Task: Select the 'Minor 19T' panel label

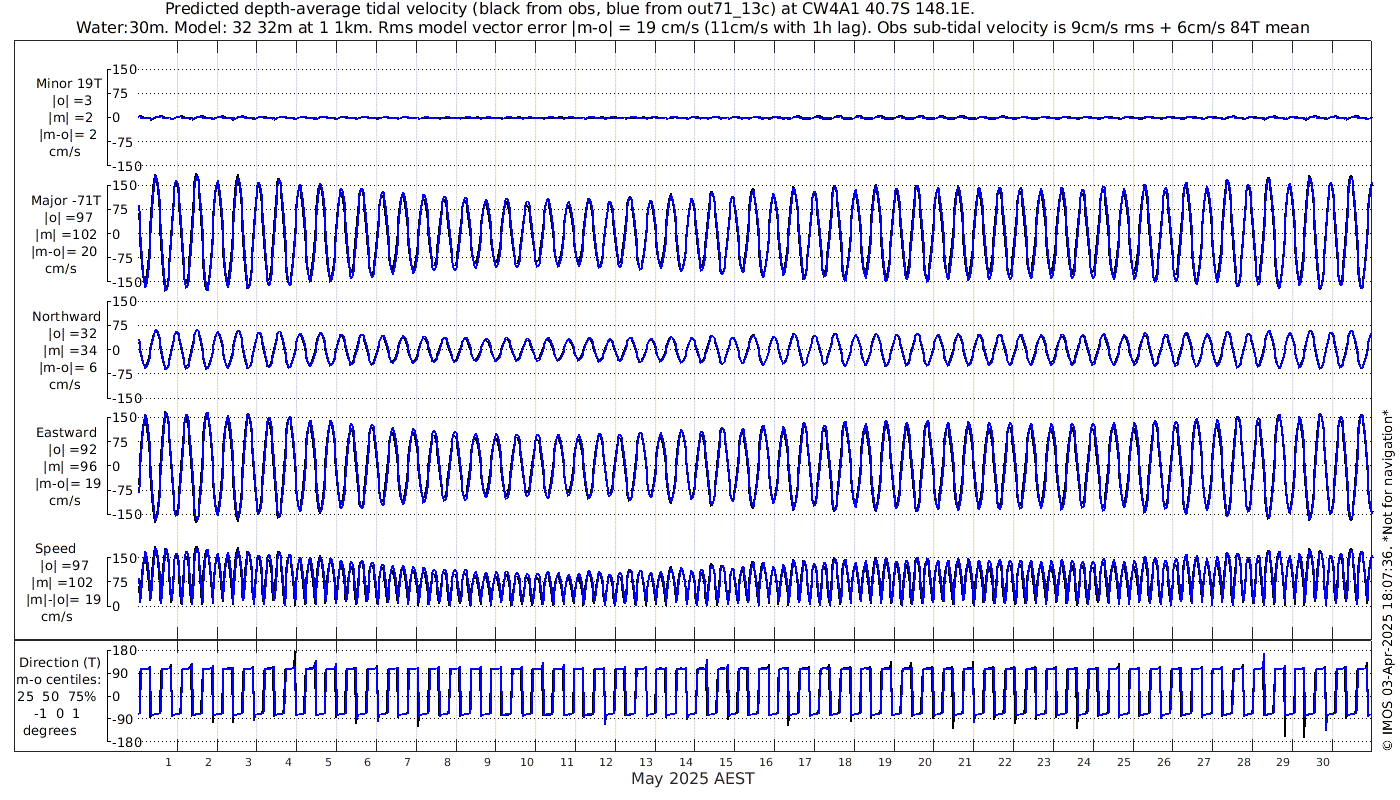Action: pyautogui.click(x=68, y=84)
